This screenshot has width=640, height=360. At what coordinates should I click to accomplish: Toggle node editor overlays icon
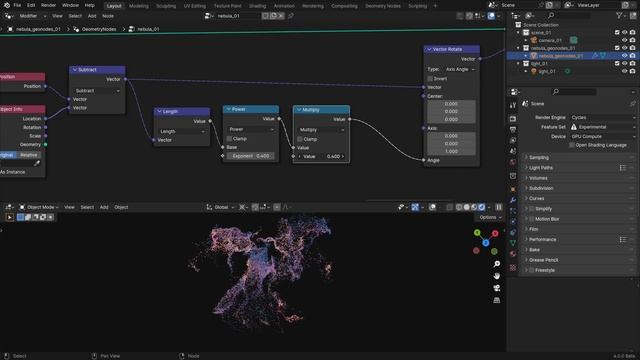click(491, 16)
